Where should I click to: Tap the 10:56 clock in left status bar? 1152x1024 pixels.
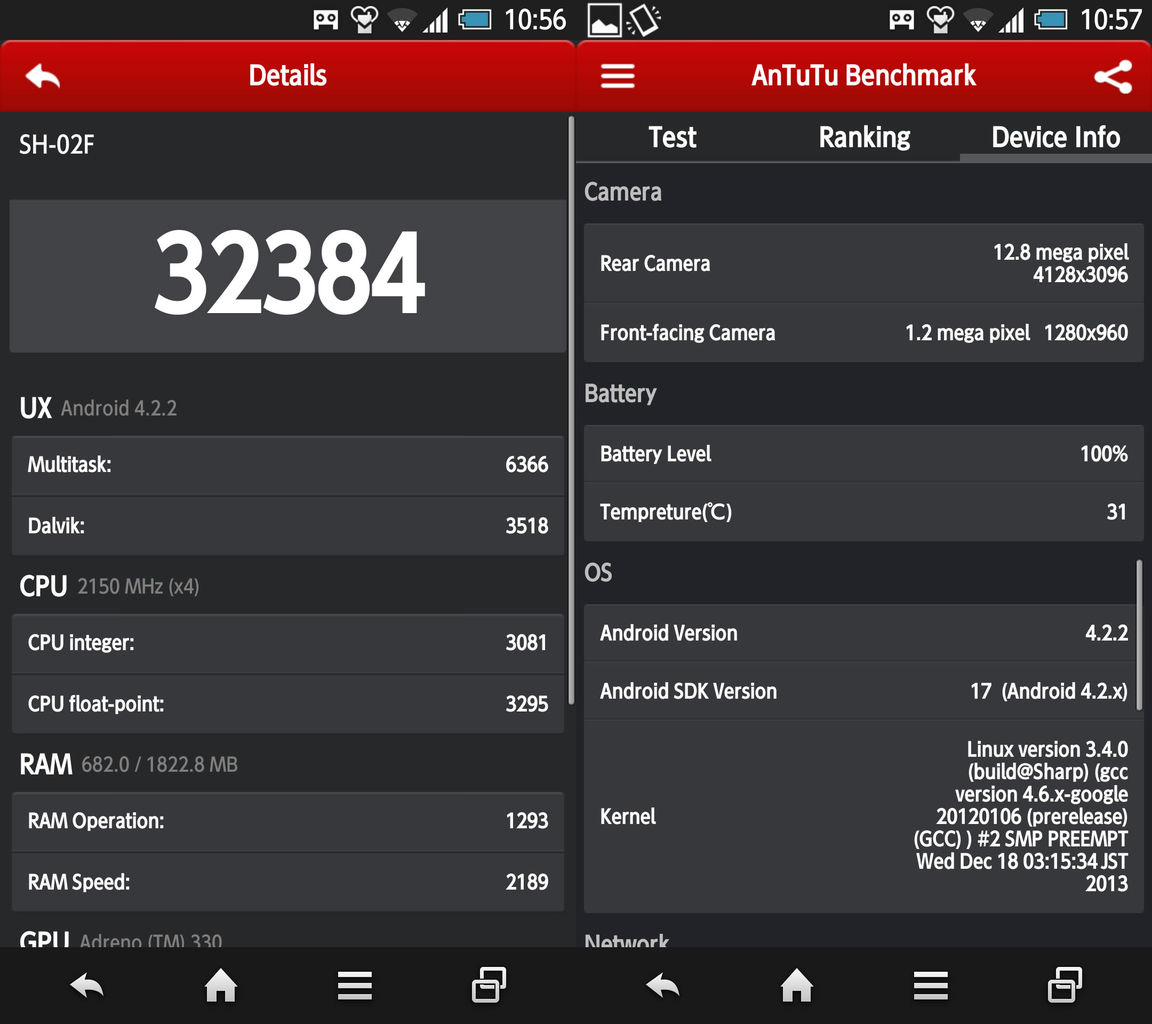tap(535, 20)
